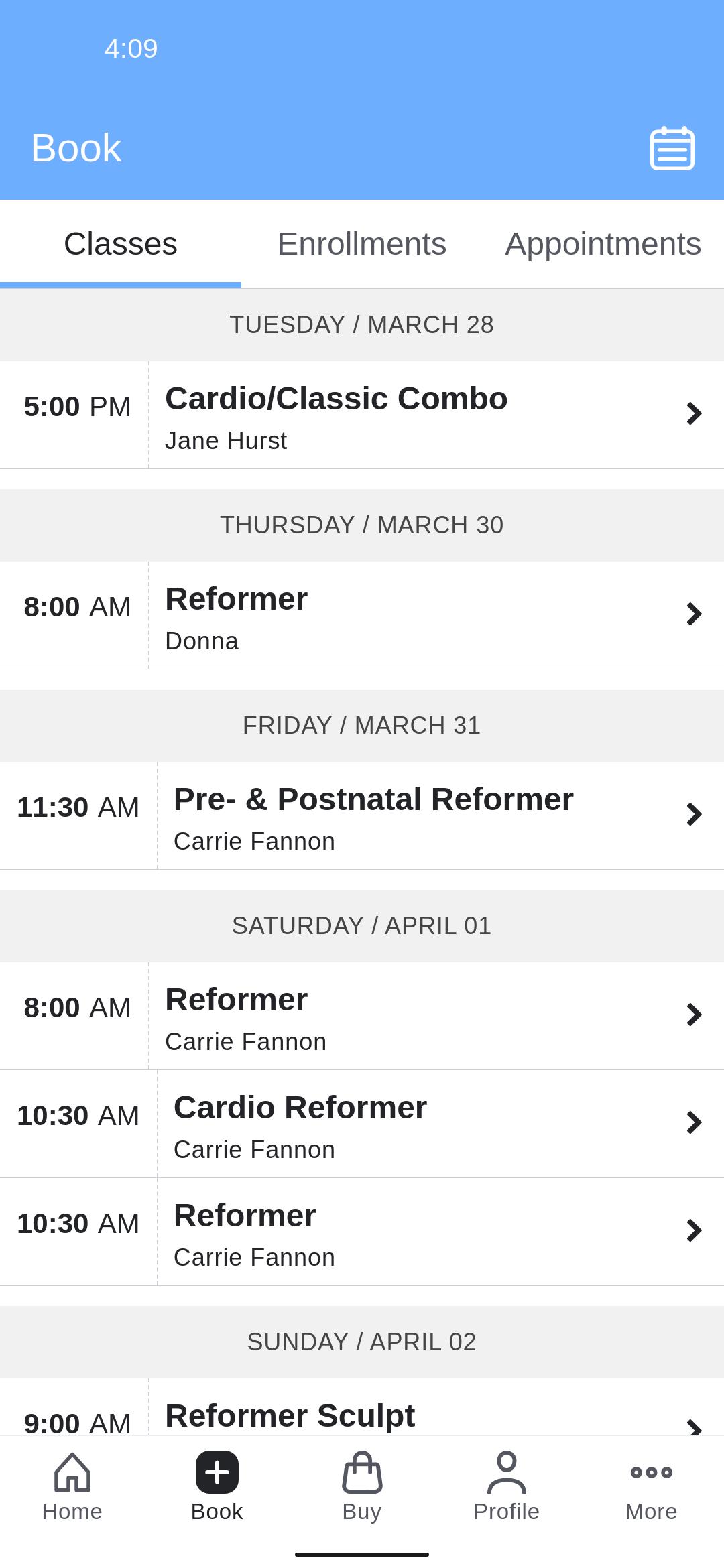Switch to the Appointments tab
The width and height of the screenshot is (724, 1568).
click(603, 244)
